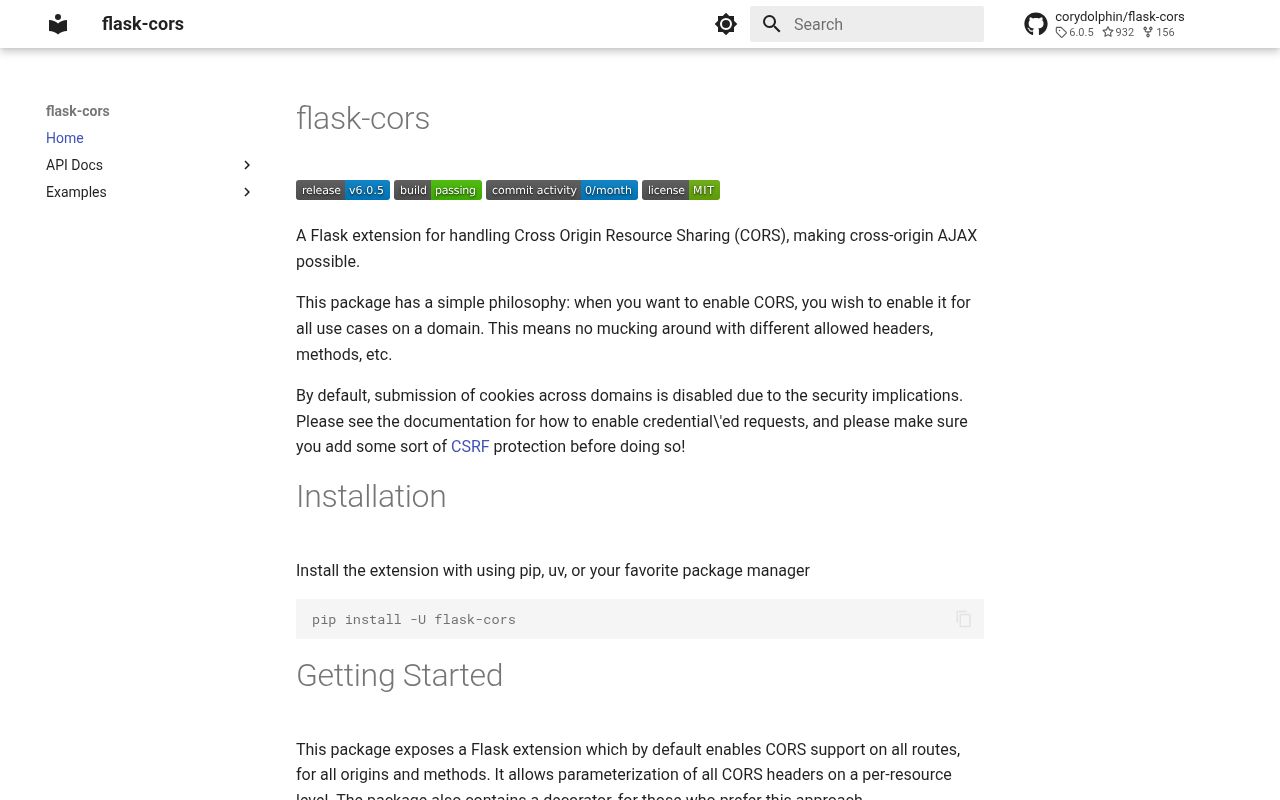This screenshot has width=1280, height=800.
Task: Open the GitHub octocat repository icon
Action: coord(1036,24)
